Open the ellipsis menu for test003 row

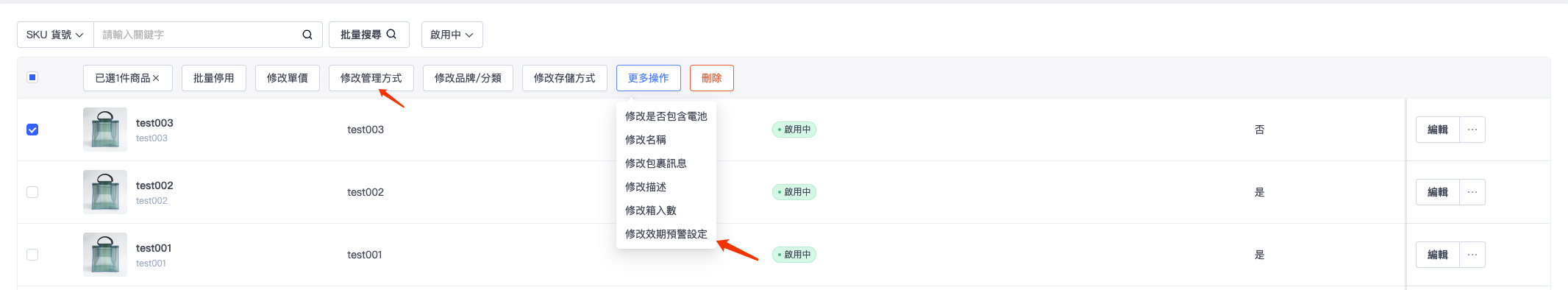[x=1472, y=130]
